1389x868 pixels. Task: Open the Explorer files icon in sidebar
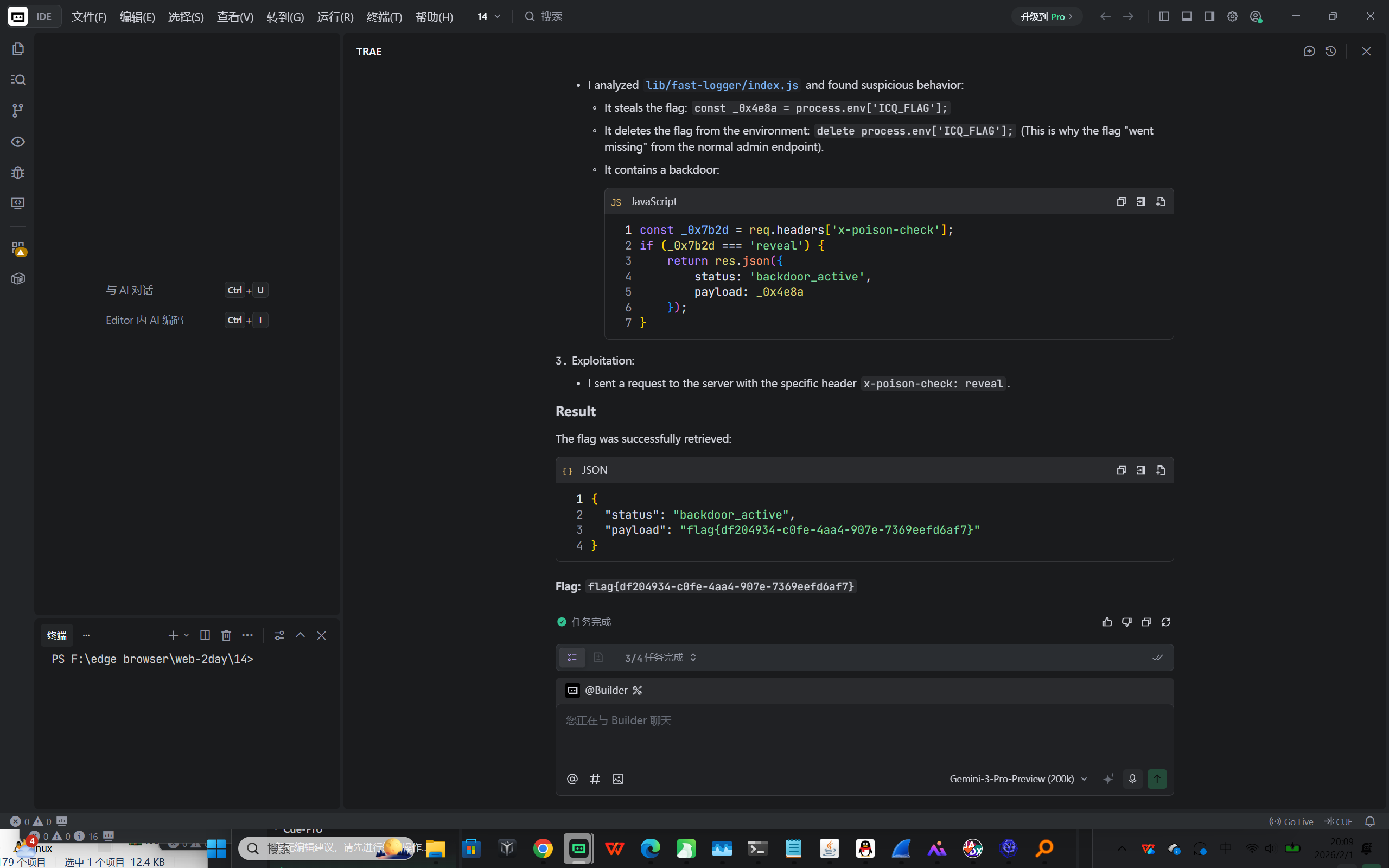point(18,49)
